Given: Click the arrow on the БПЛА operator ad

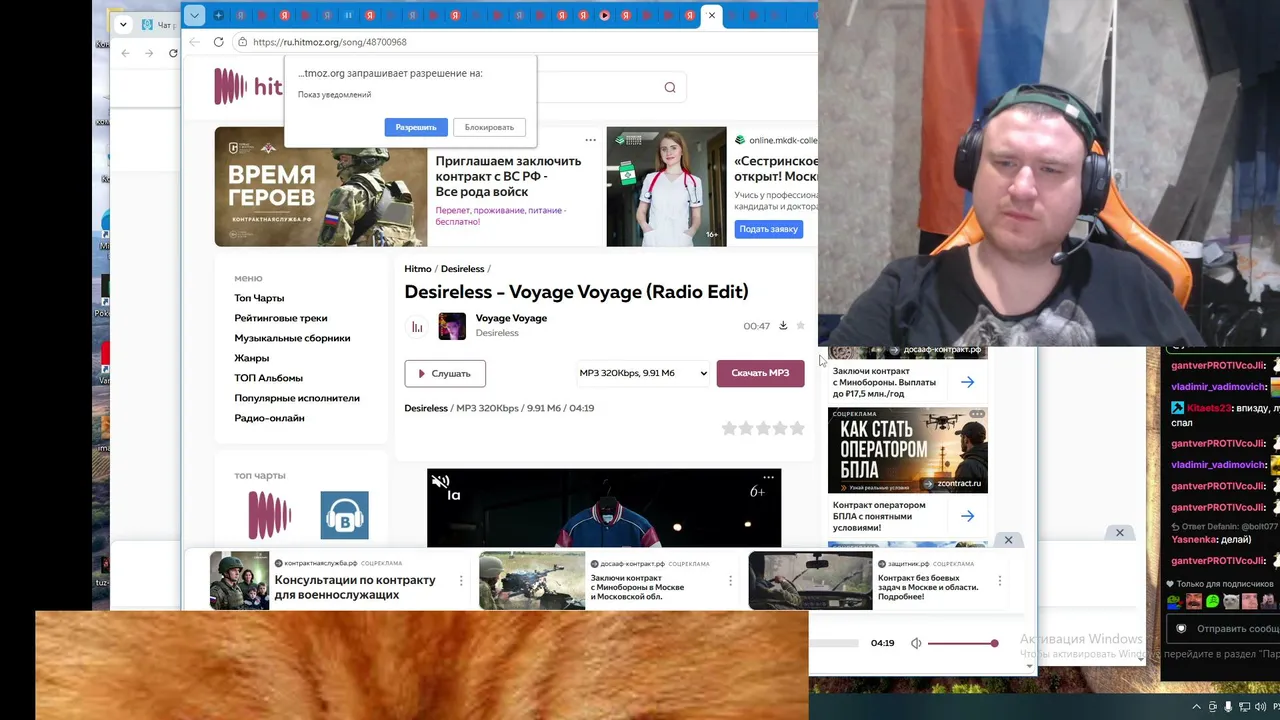Looking at the screenshot, I should click(967, 516).
